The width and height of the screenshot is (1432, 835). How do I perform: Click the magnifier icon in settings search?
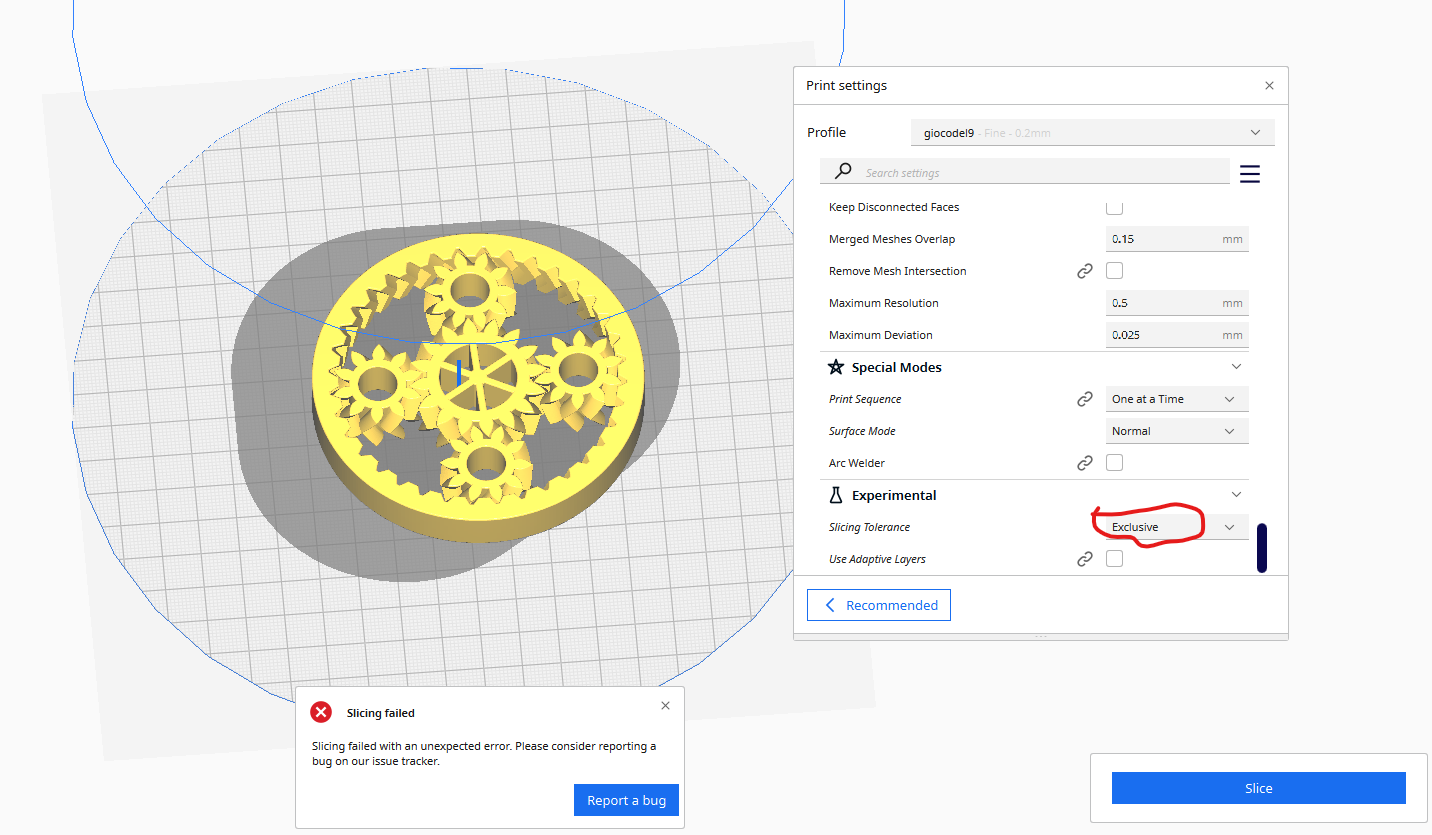[843, 172]
